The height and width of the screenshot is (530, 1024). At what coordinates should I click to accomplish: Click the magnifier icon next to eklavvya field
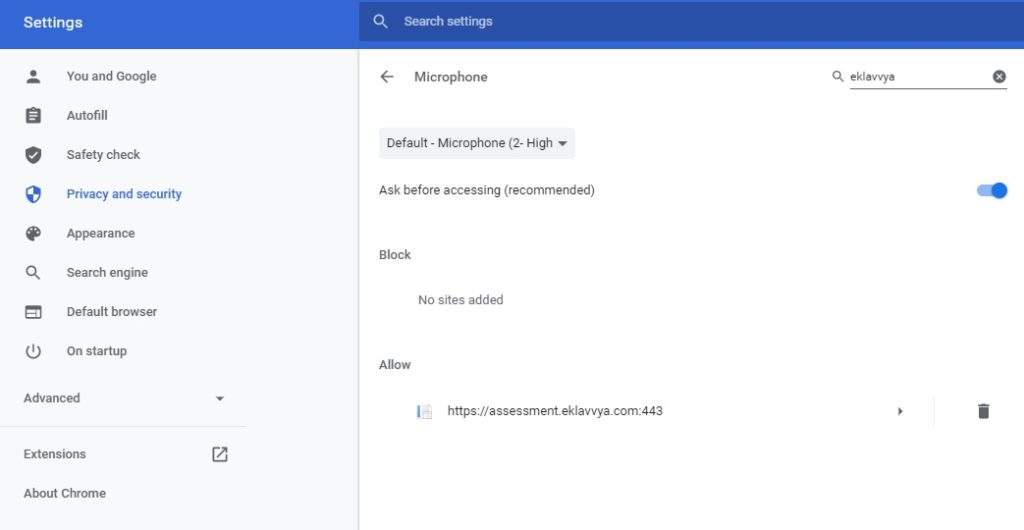[x=838, y=76]
